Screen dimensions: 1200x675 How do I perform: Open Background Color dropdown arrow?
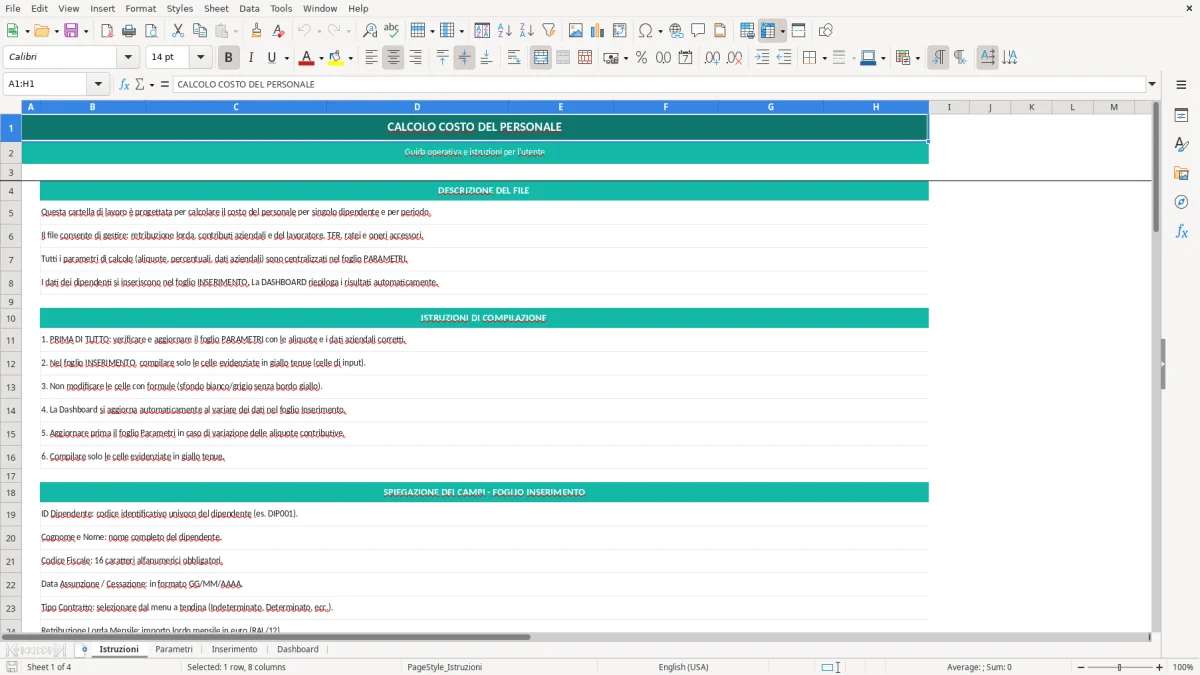pyautogui.click(x=350, y=58)
